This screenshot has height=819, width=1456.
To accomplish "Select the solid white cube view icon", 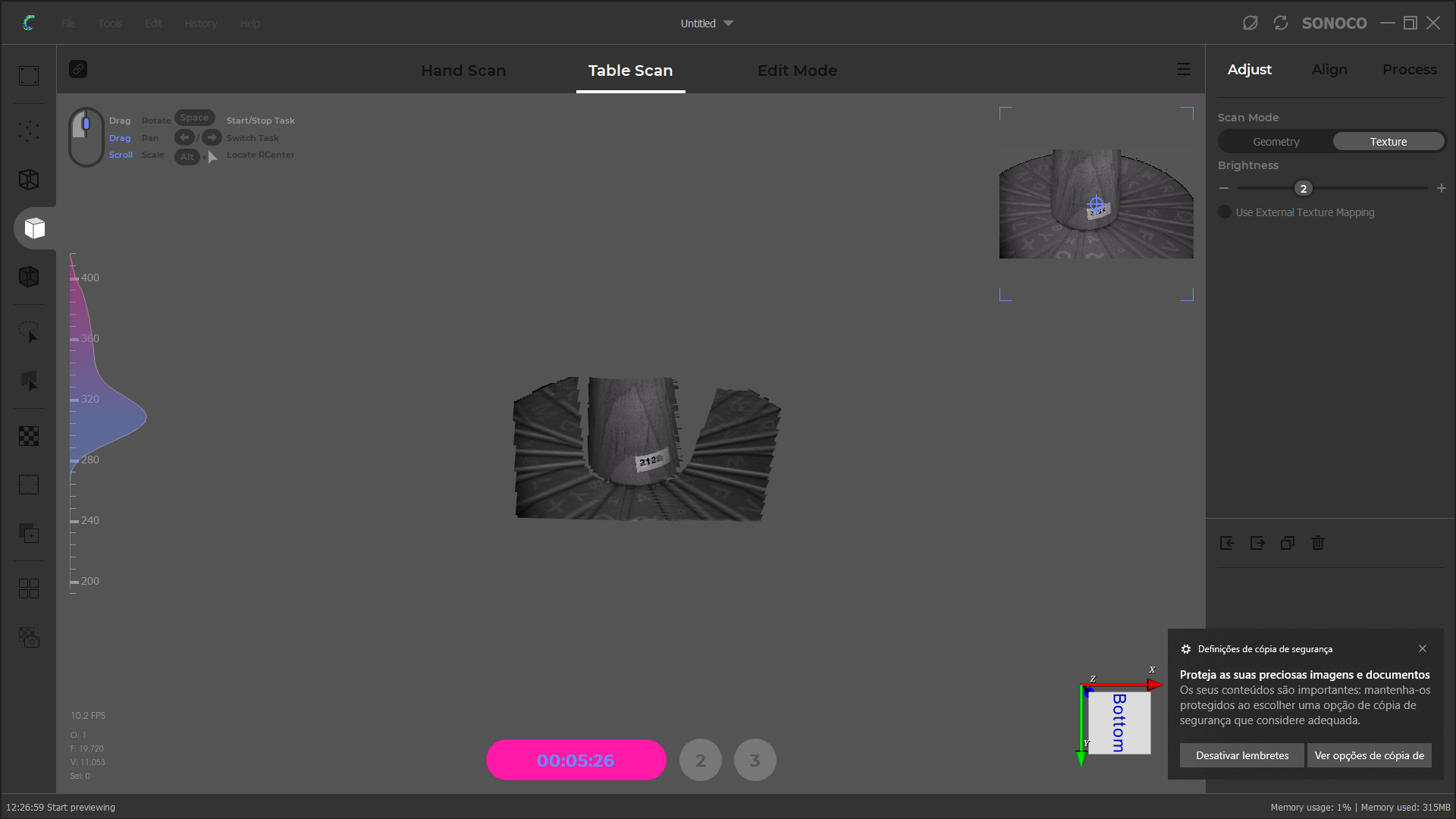I will point(34,228).
